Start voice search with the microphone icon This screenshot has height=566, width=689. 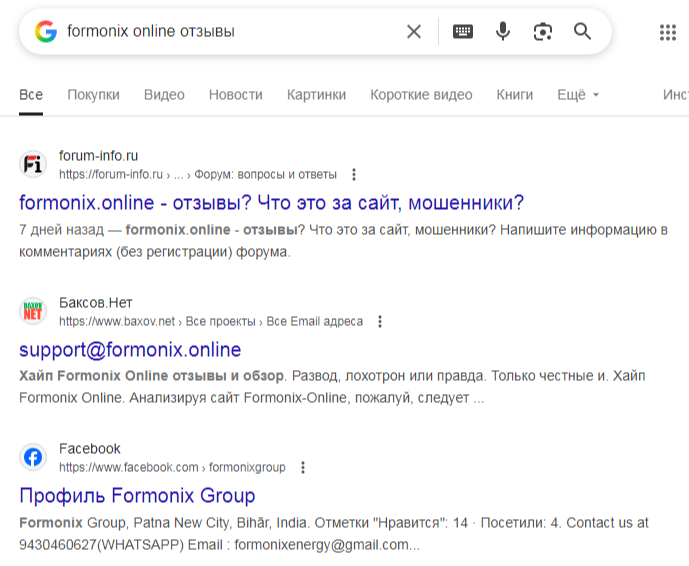pos(503,32)
